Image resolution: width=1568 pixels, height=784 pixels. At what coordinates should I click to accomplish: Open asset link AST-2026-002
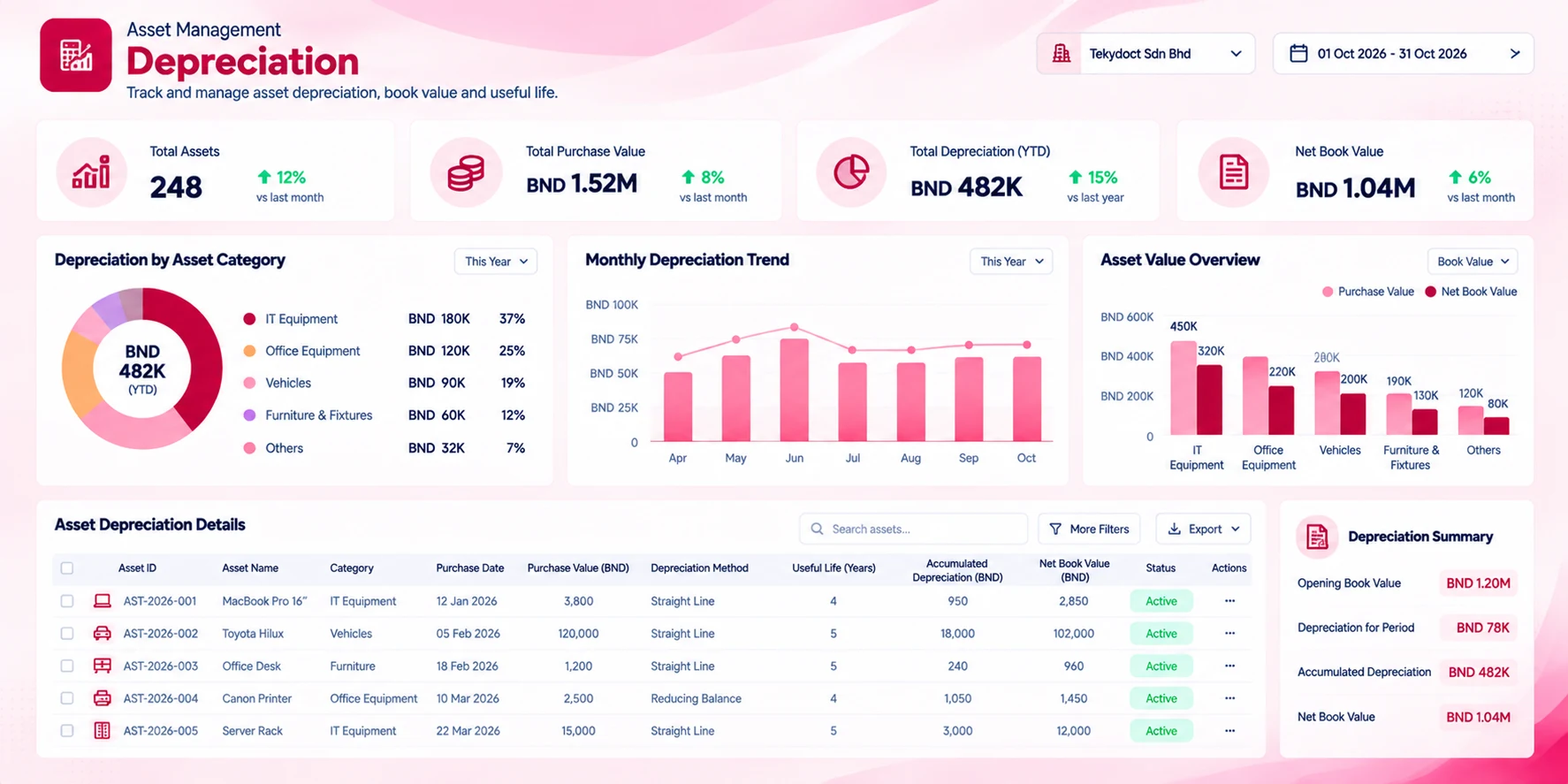160,634
